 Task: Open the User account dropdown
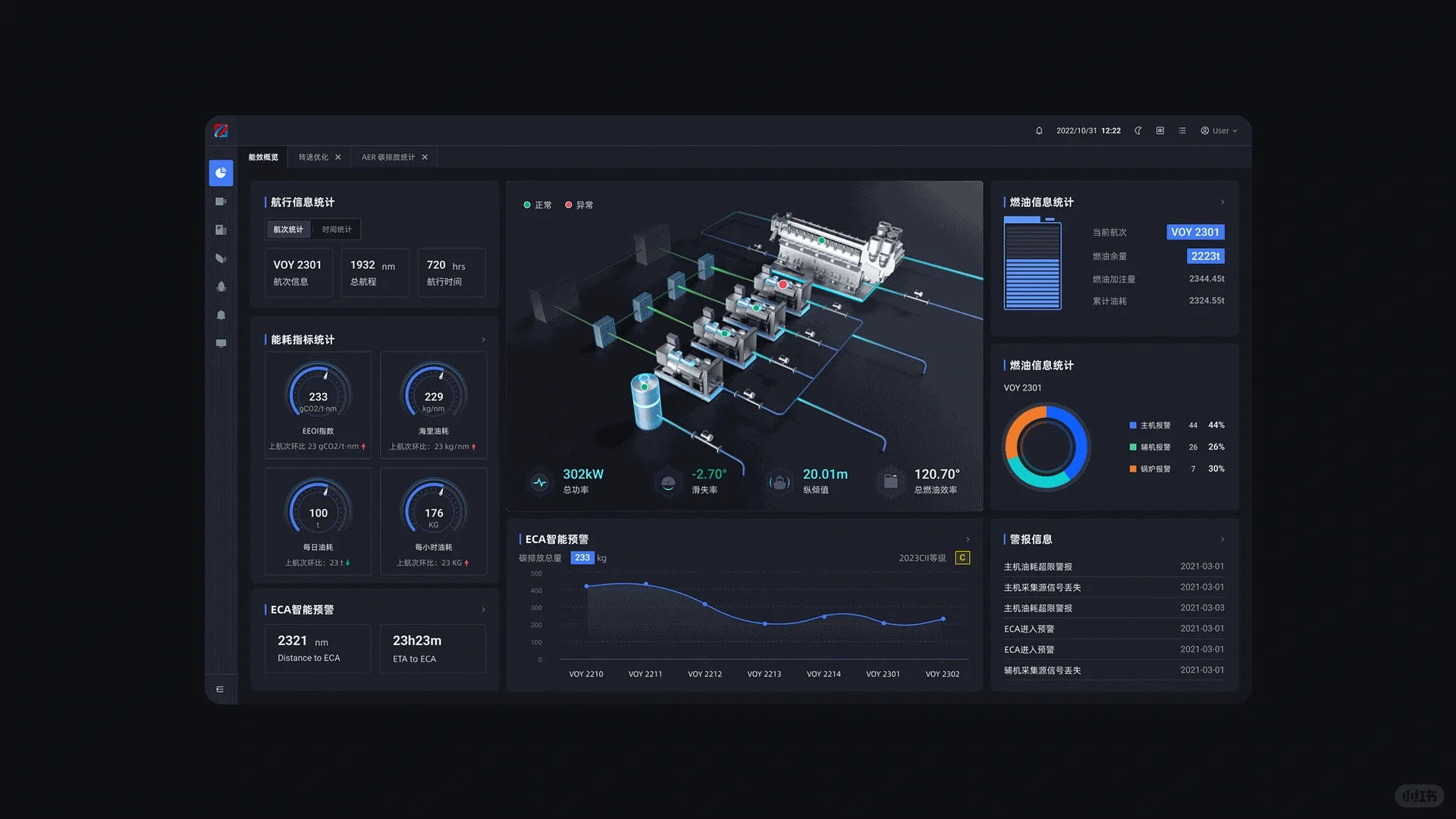(1219, 131)
